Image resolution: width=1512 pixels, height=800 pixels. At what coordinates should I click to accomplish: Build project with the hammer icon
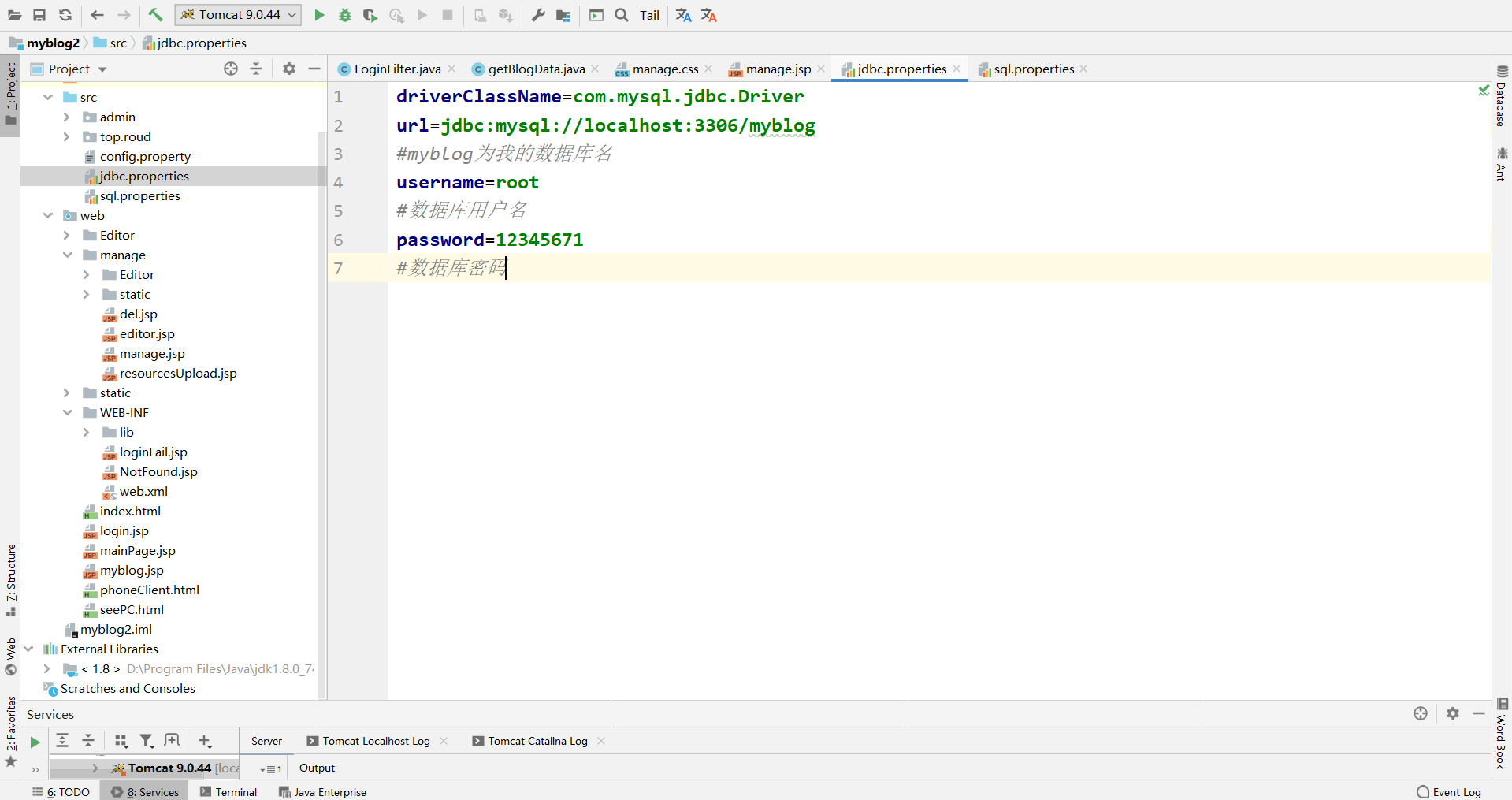(155, 15)
